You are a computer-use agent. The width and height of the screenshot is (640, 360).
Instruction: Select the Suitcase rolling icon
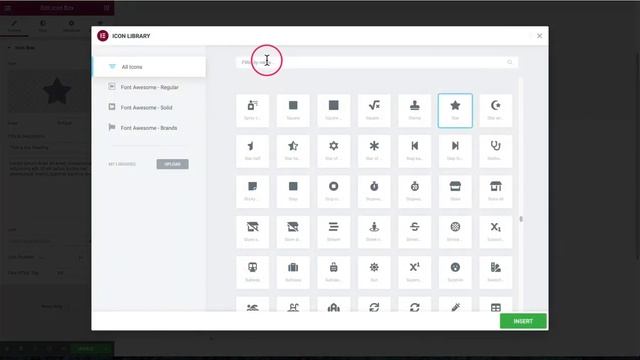[333, 272]
